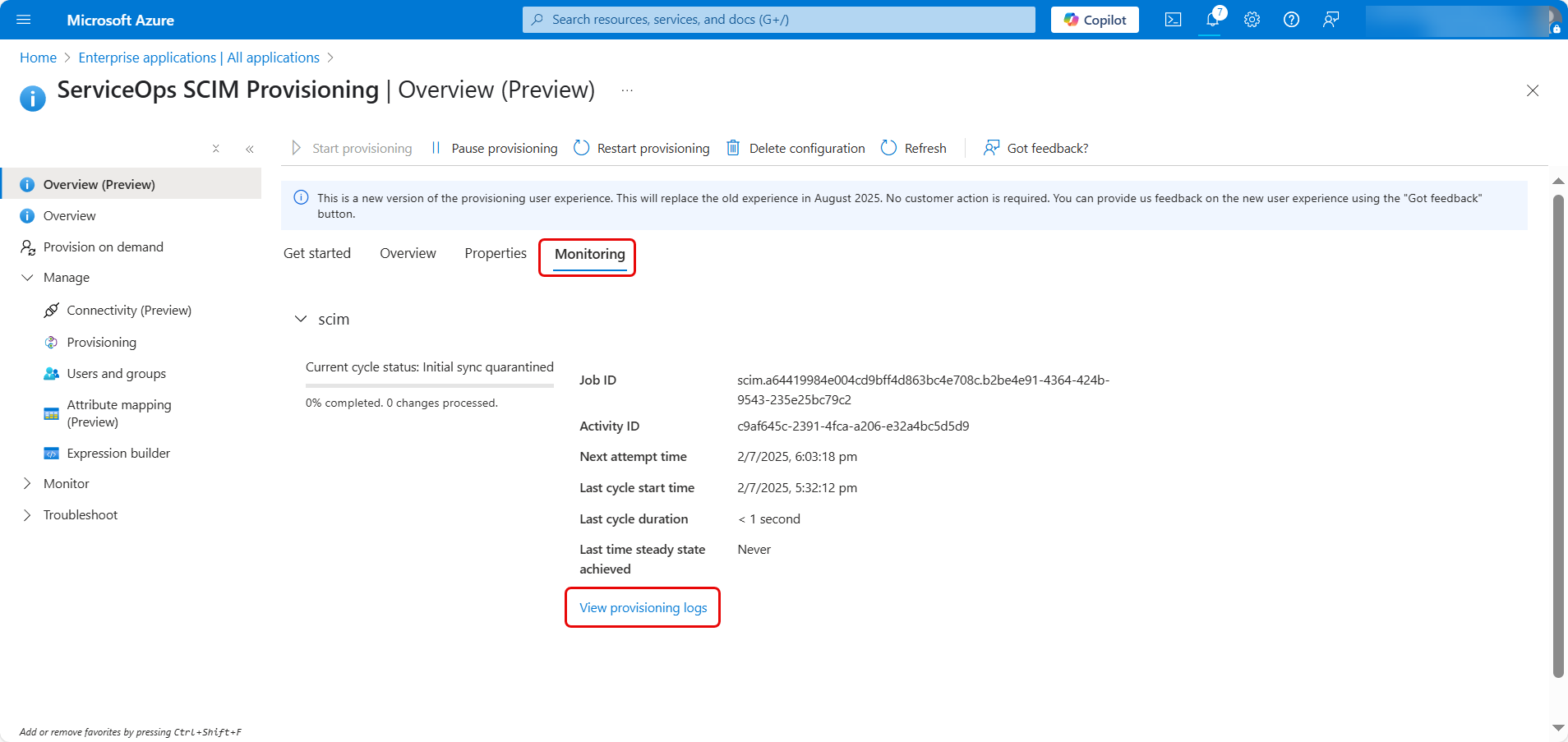This screenshot has width=1568, height=742.
Task: Open the View provisioning logs link
Action: pyautogui.click(x=643, y=608)
